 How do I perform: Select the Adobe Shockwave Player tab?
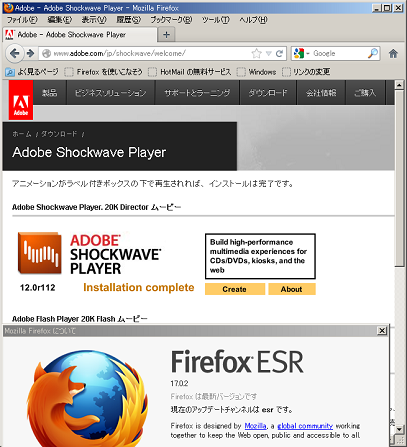(x=79, y=34)
